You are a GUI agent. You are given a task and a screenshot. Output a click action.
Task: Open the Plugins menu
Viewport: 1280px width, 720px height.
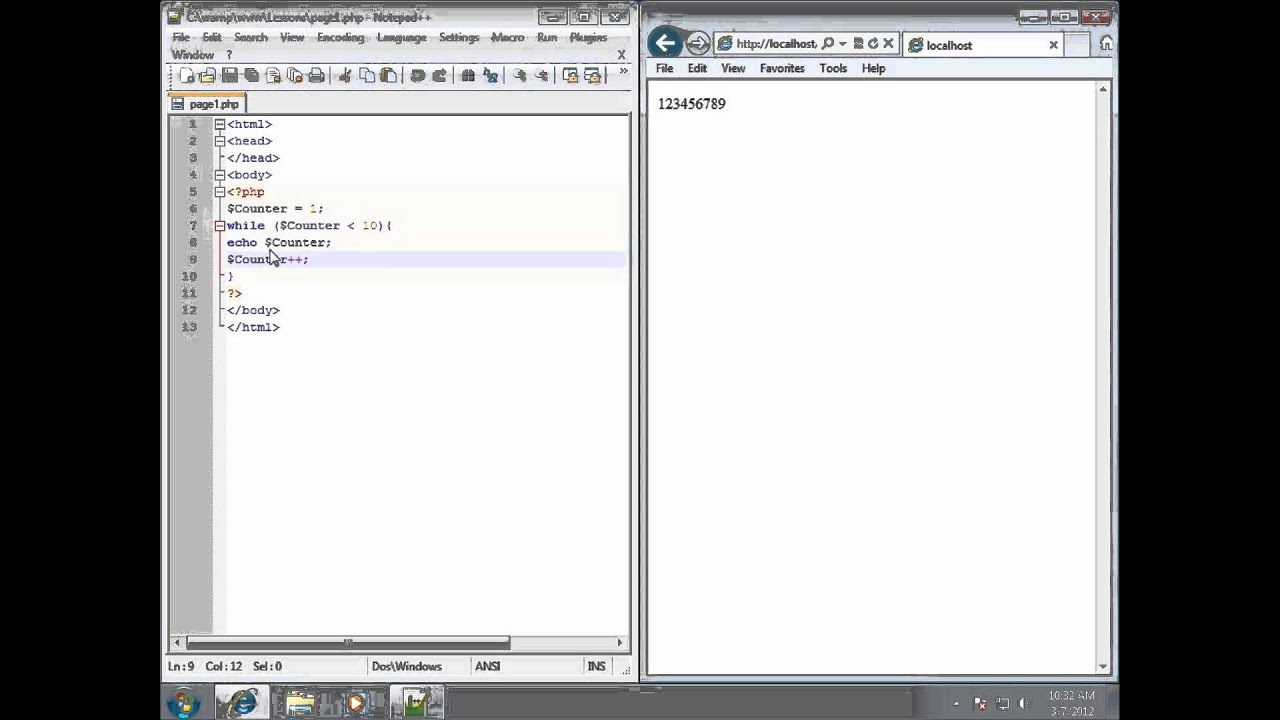588,37
